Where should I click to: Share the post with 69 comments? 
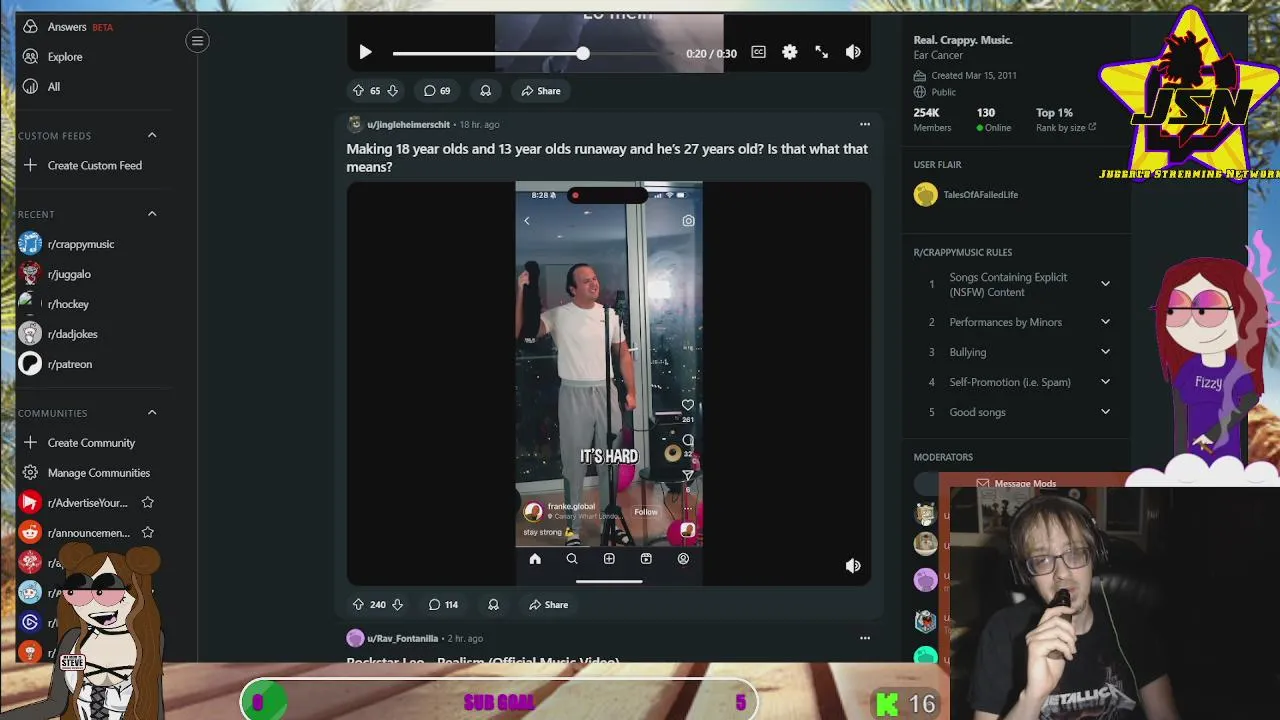click(541, 91)
